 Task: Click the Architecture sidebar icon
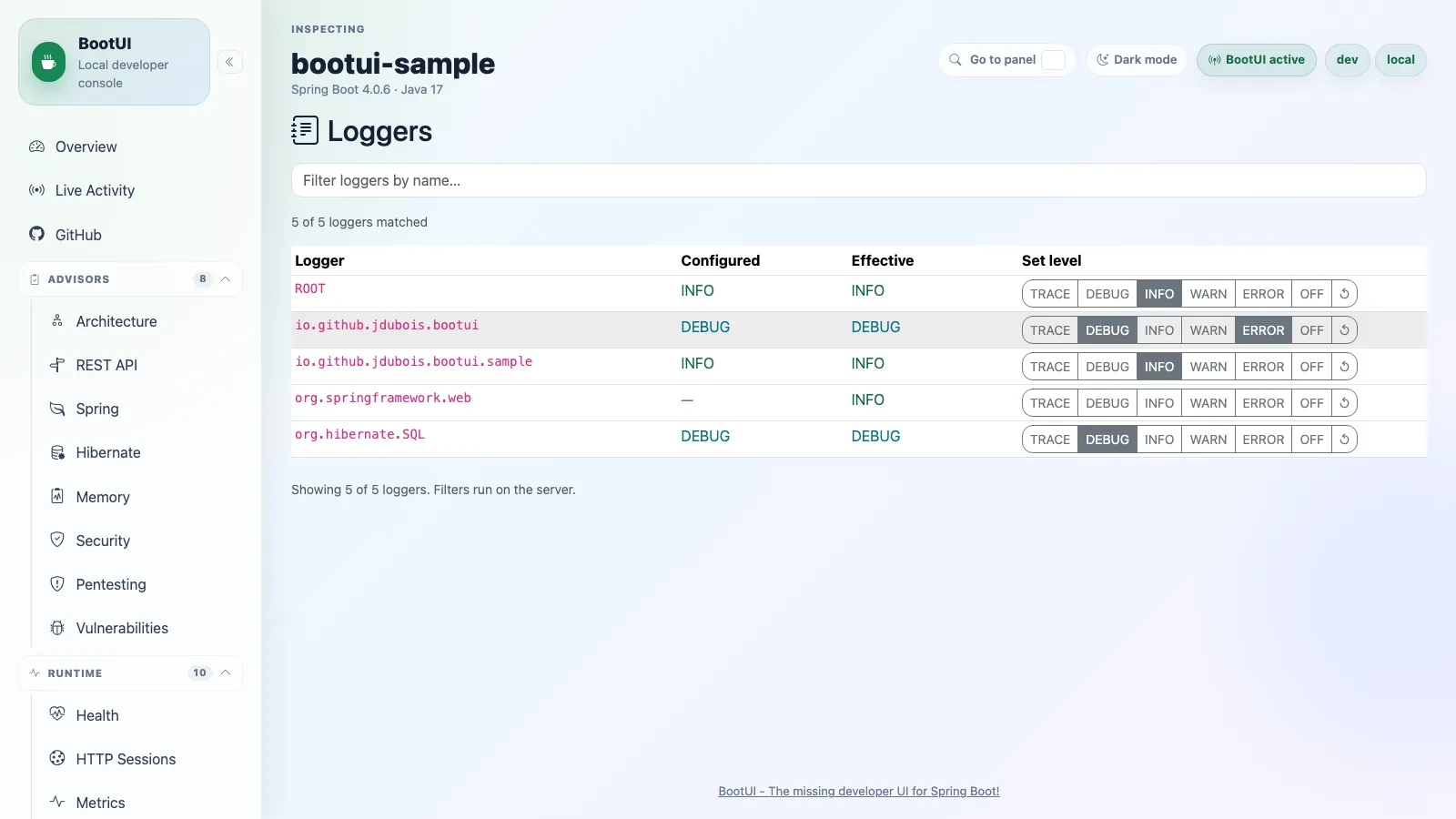(x=57, y=321)
